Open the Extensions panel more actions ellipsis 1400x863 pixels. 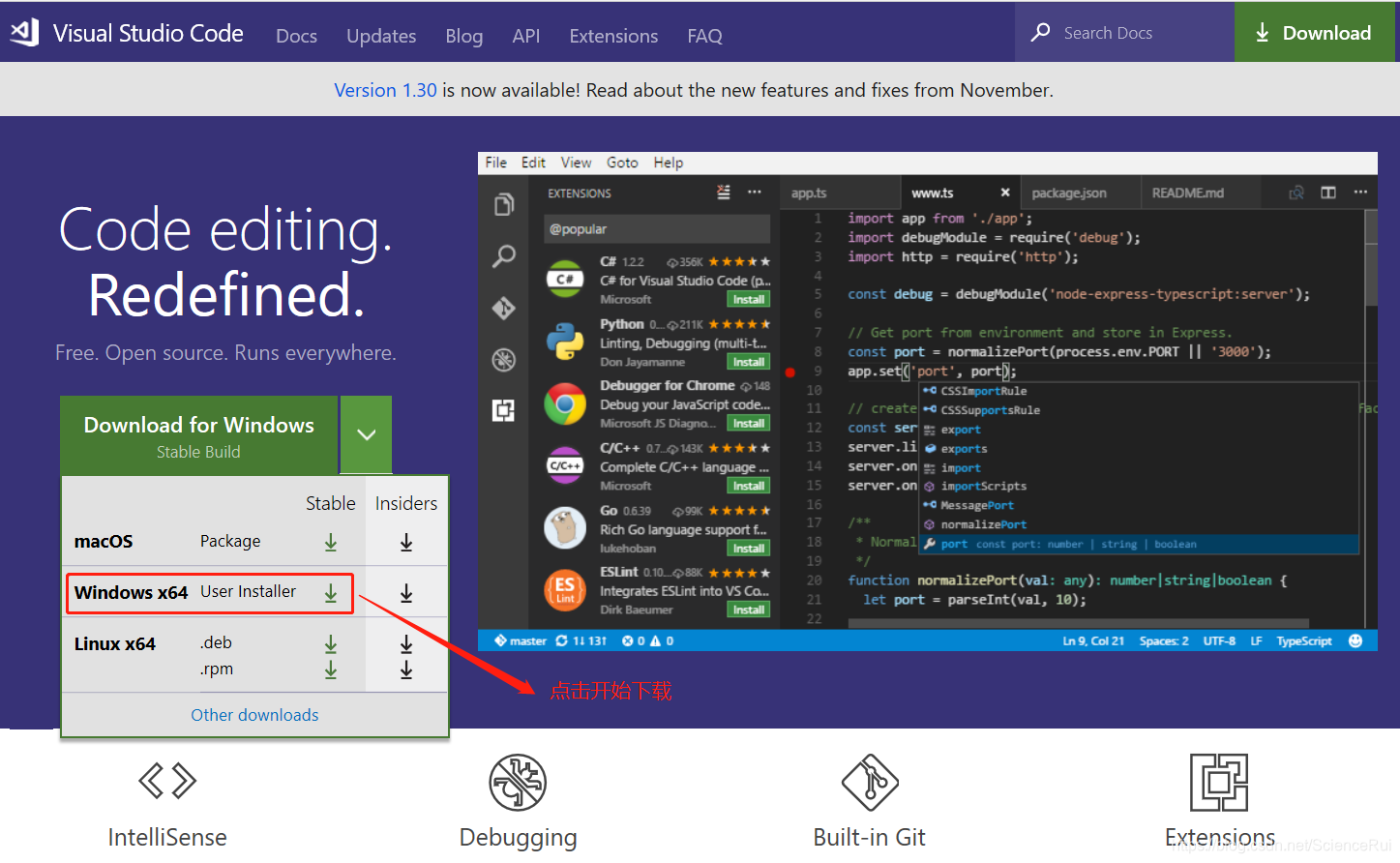[754, 193]
